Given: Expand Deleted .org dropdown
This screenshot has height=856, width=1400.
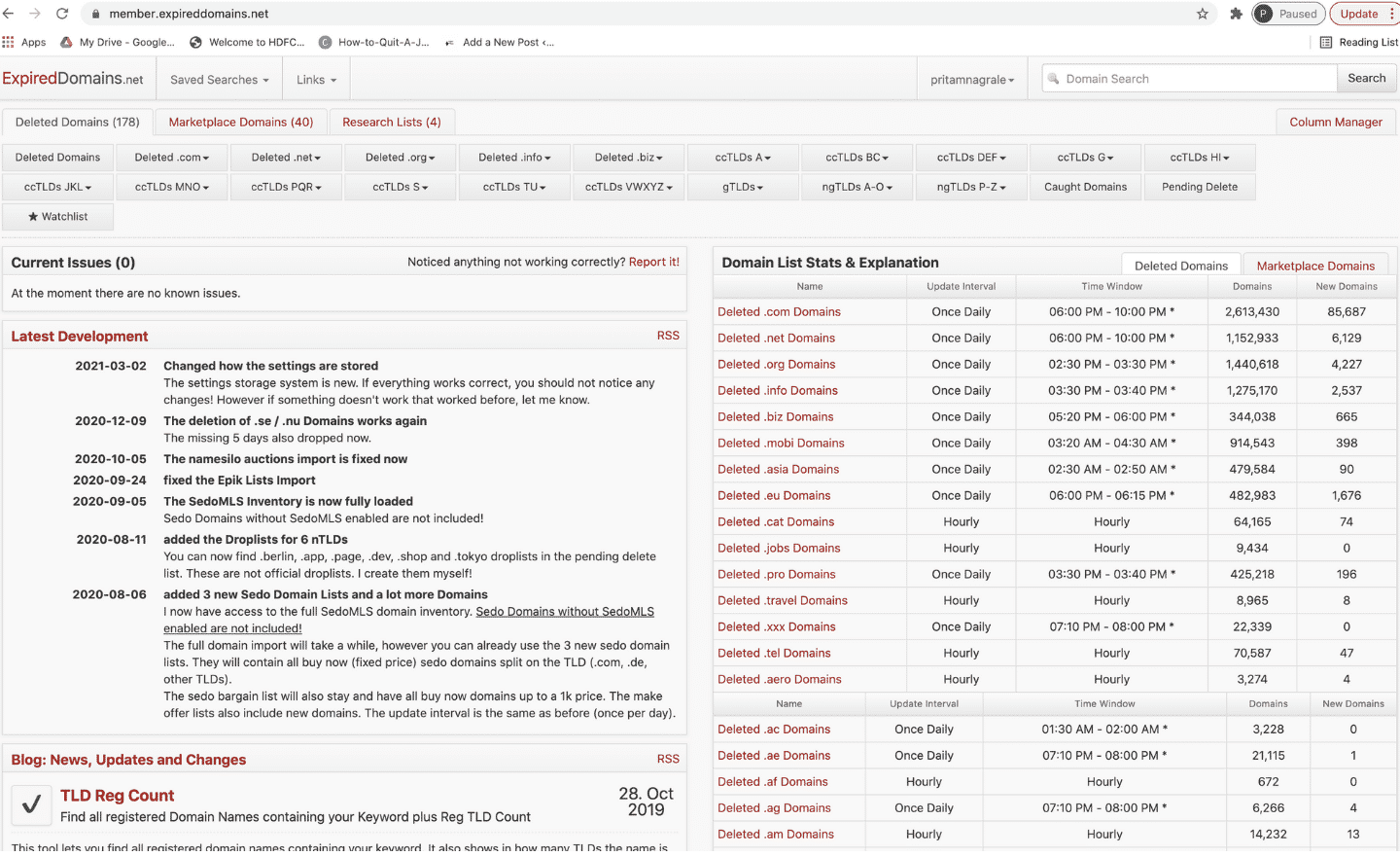Looking at the screenshot, I should [x=400, y=158].
